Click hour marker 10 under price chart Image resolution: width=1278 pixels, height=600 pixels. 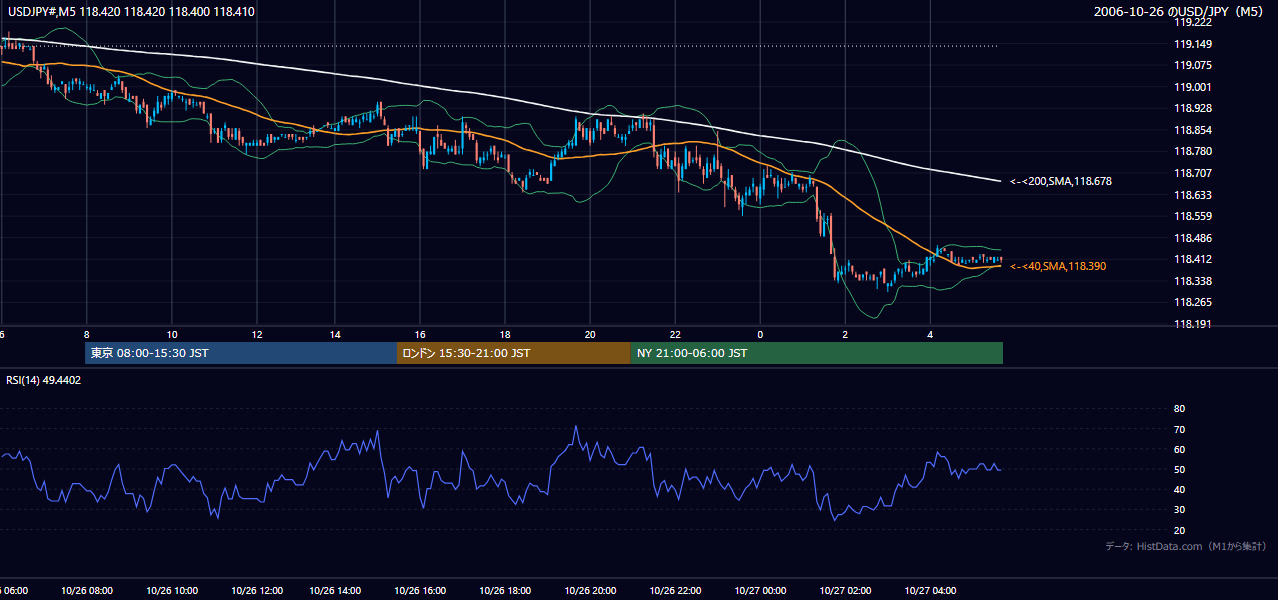pos(172,334)
